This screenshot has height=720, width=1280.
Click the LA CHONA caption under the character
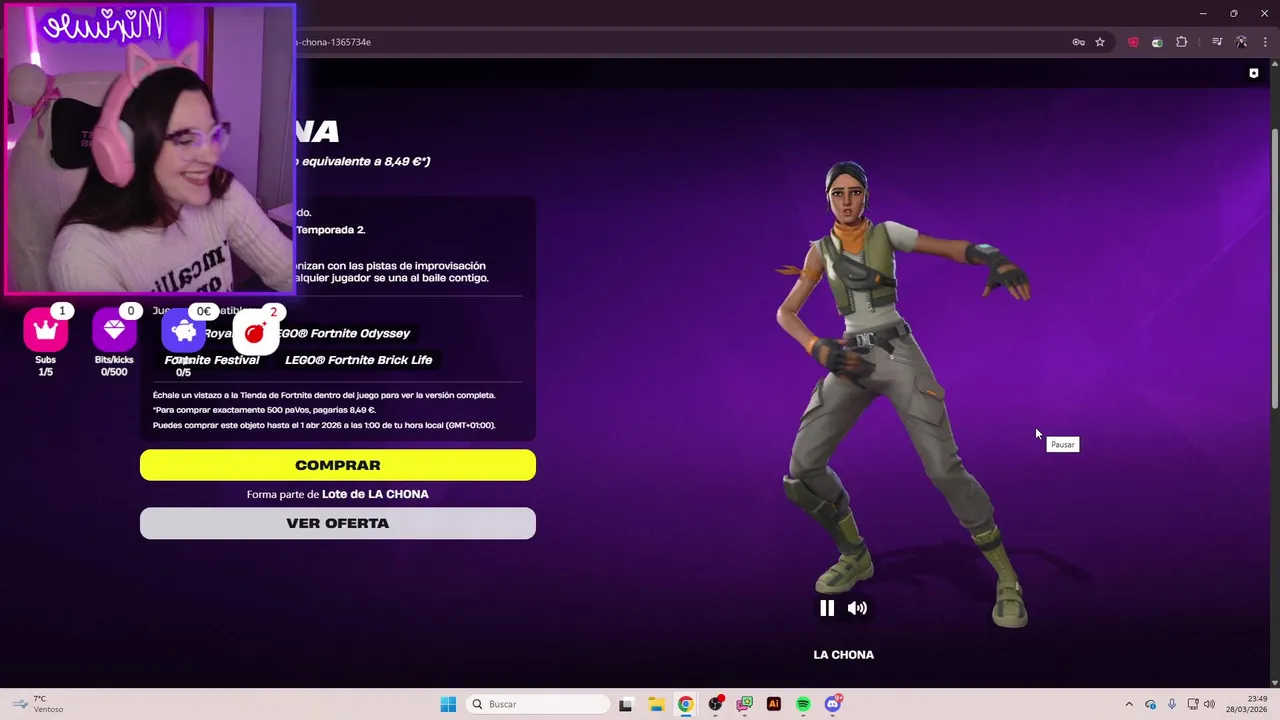[x=843, y=655]
